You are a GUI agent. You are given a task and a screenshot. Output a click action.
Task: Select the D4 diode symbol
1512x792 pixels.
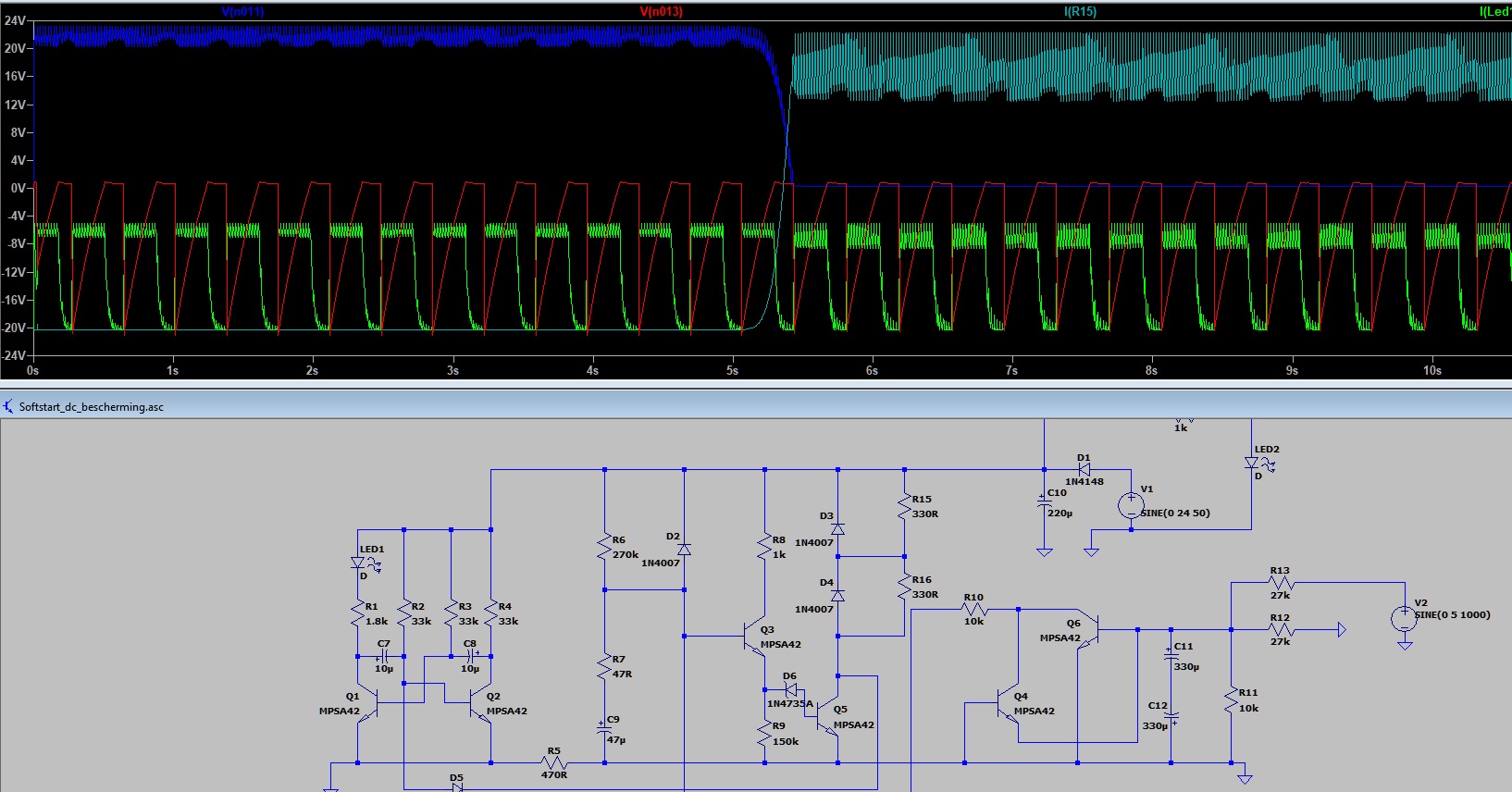click(x=837, y=596)
